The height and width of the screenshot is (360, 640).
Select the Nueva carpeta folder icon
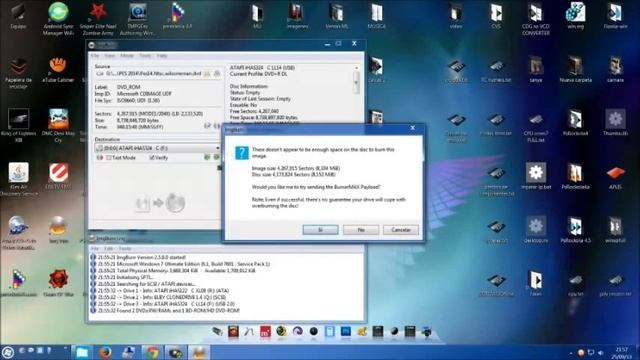pos(576,69)
